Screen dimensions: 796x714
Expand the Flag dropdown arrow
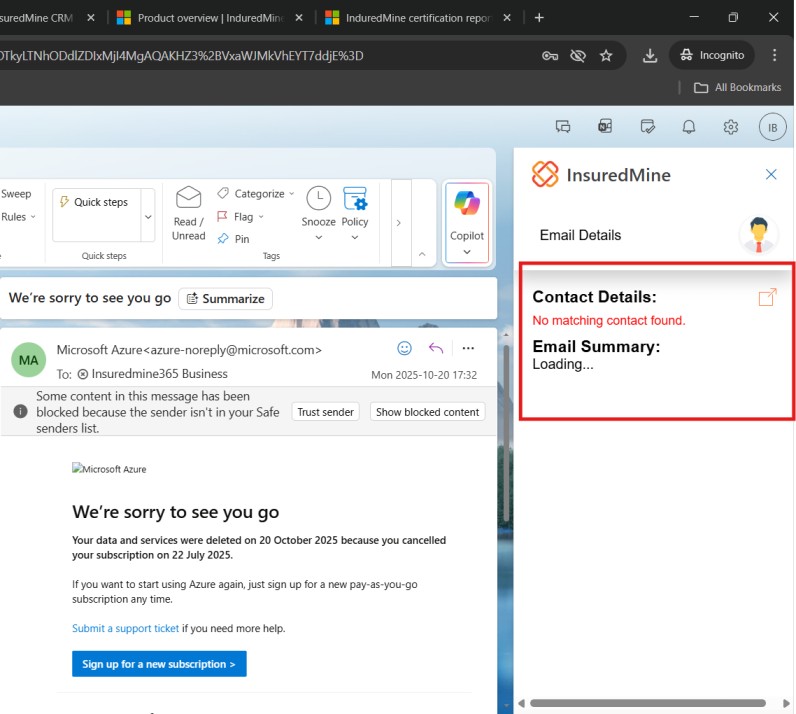[x=262, y=217]
